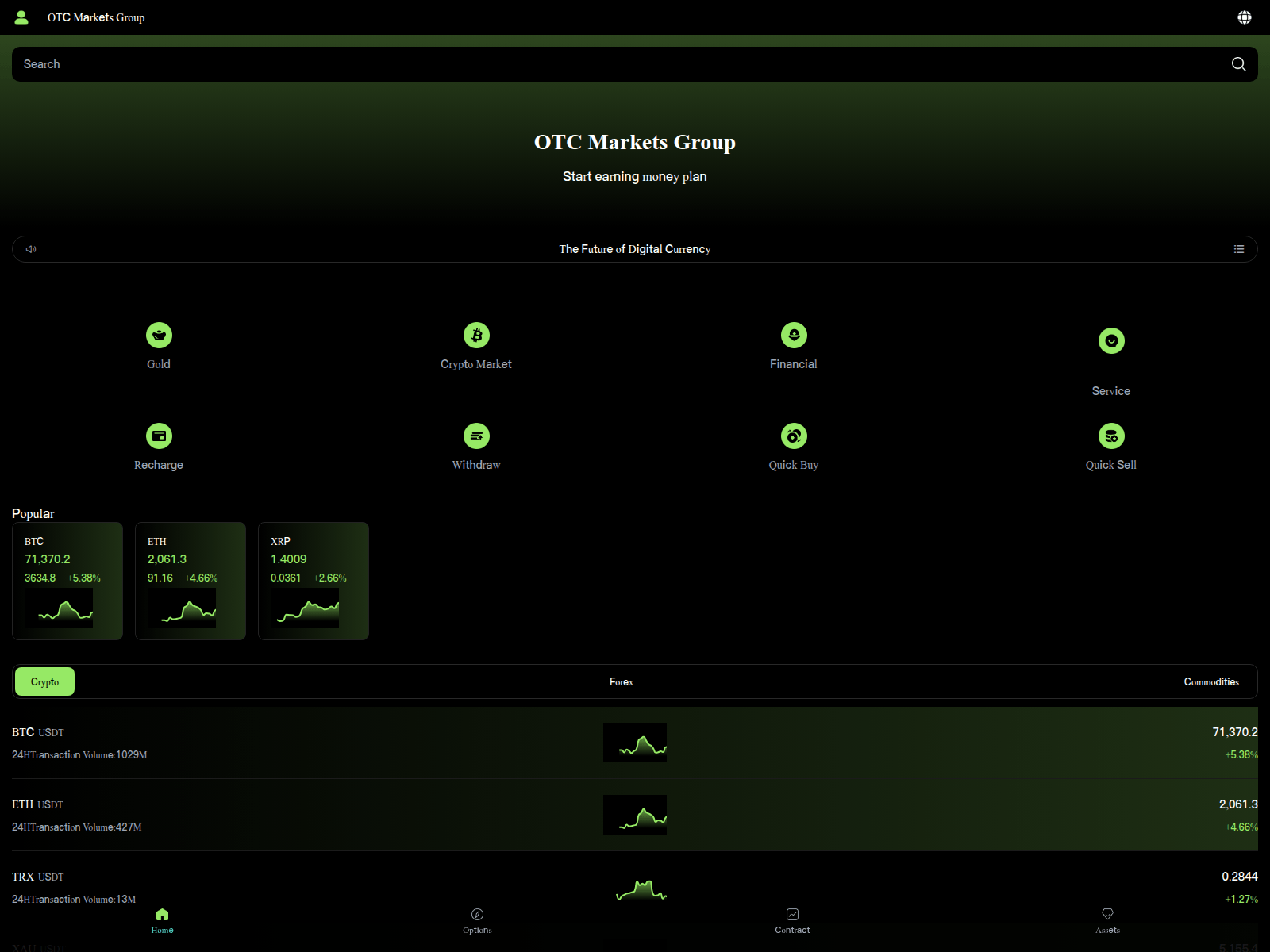Expand the announcement list via the list icon
The width and height of the screenshot is (1270, 952).
1239,248
